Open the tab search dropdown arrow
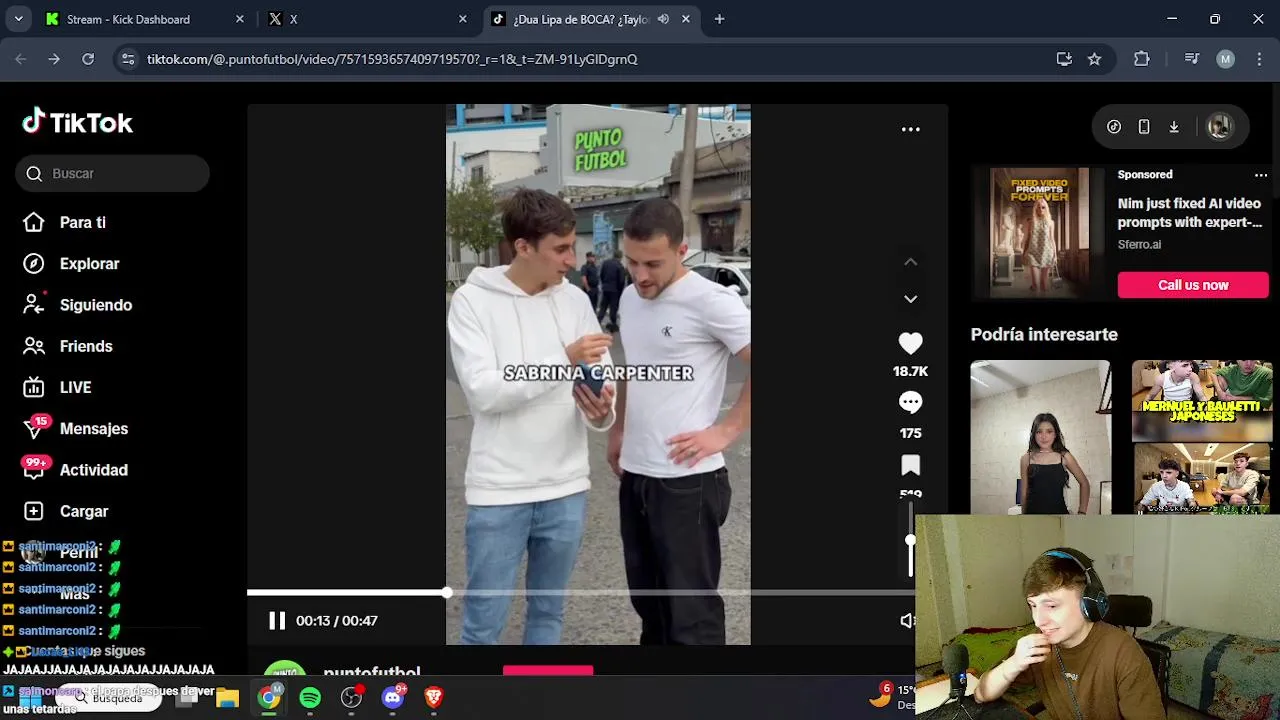The height and width of the screenshot is (720, 1280). [18, 19]
